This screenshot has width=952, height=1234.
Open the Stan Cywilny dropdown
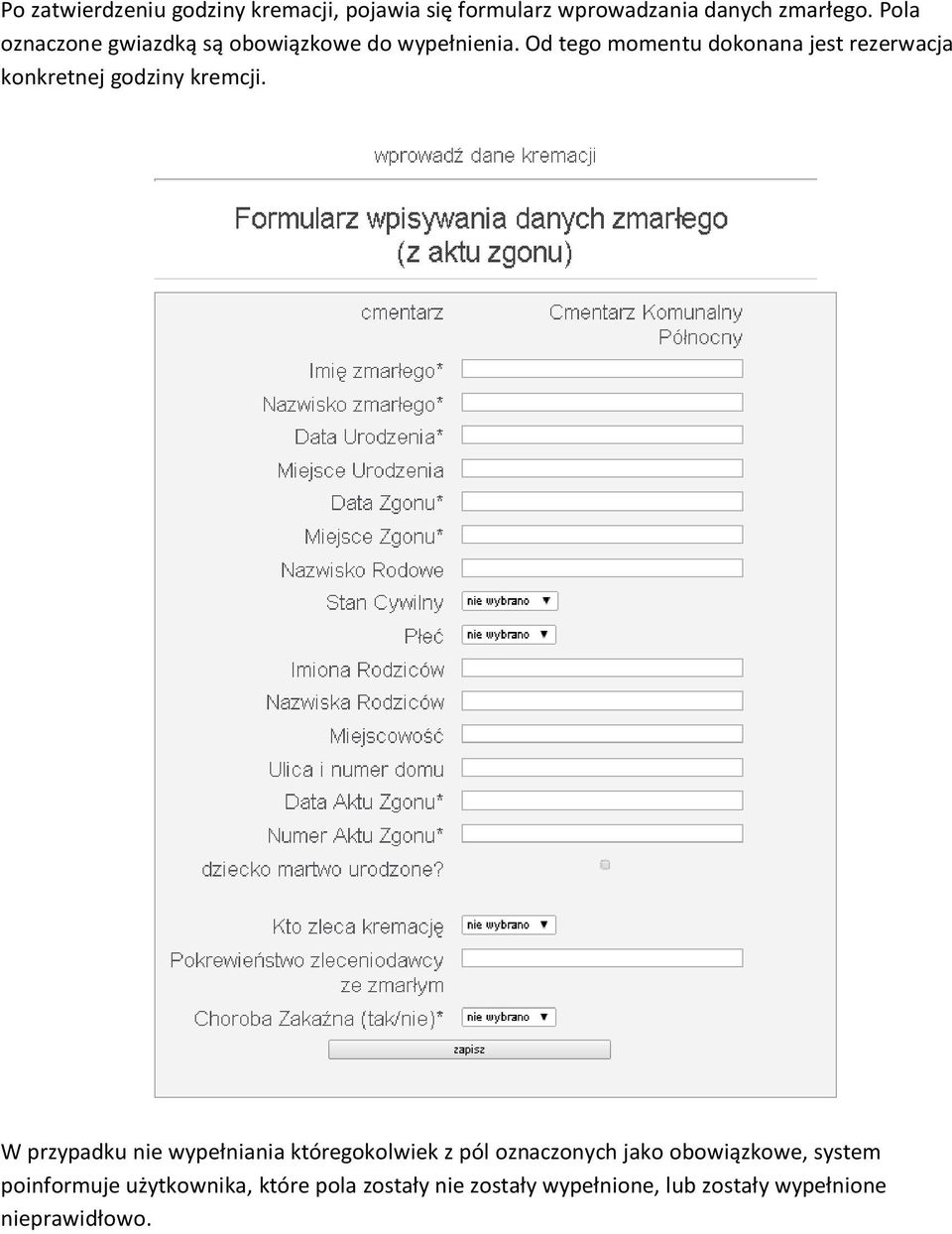pyautogui.click(x=510, y=601)
